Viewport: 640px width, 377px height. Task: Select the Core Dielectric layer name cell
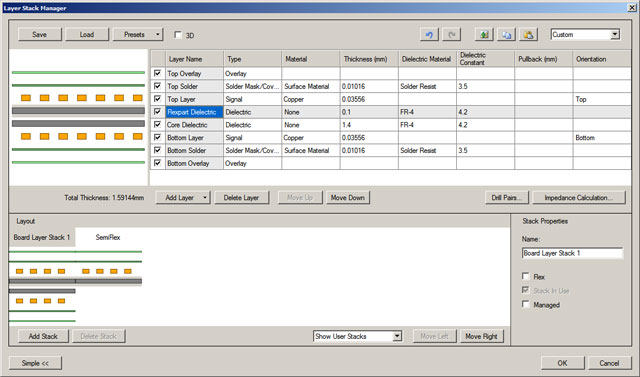[194, 125]
